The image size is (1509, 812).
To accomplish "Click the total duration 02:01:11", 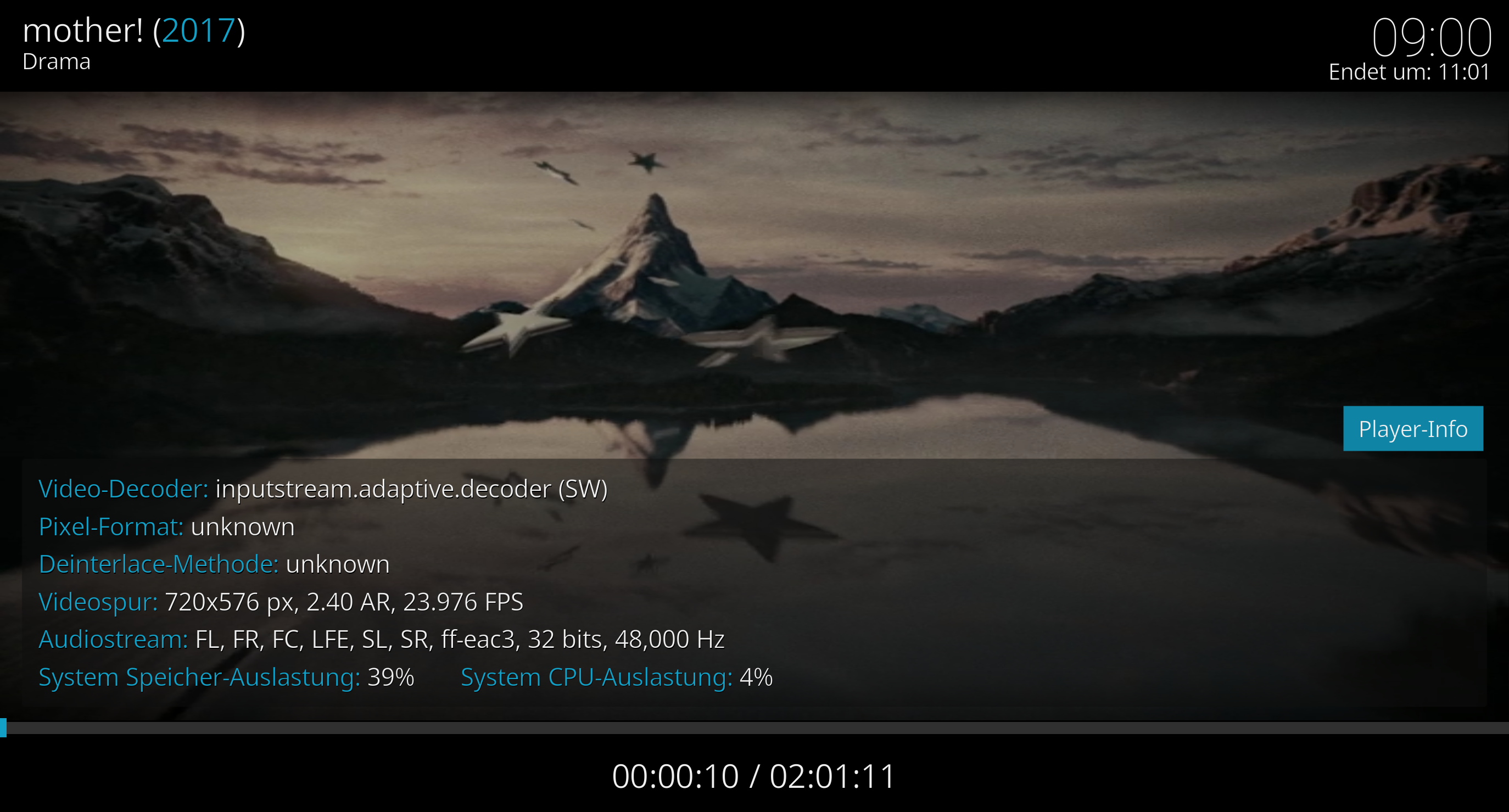I will [832, 777].
